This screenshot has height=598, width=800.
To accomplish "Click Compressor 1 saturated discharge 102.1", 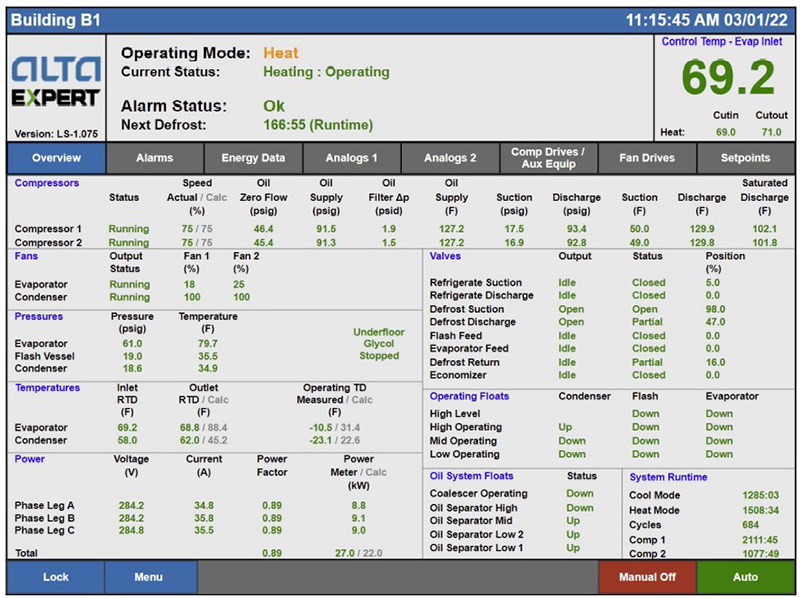I will pyautogui.click(x=764, y=229).
